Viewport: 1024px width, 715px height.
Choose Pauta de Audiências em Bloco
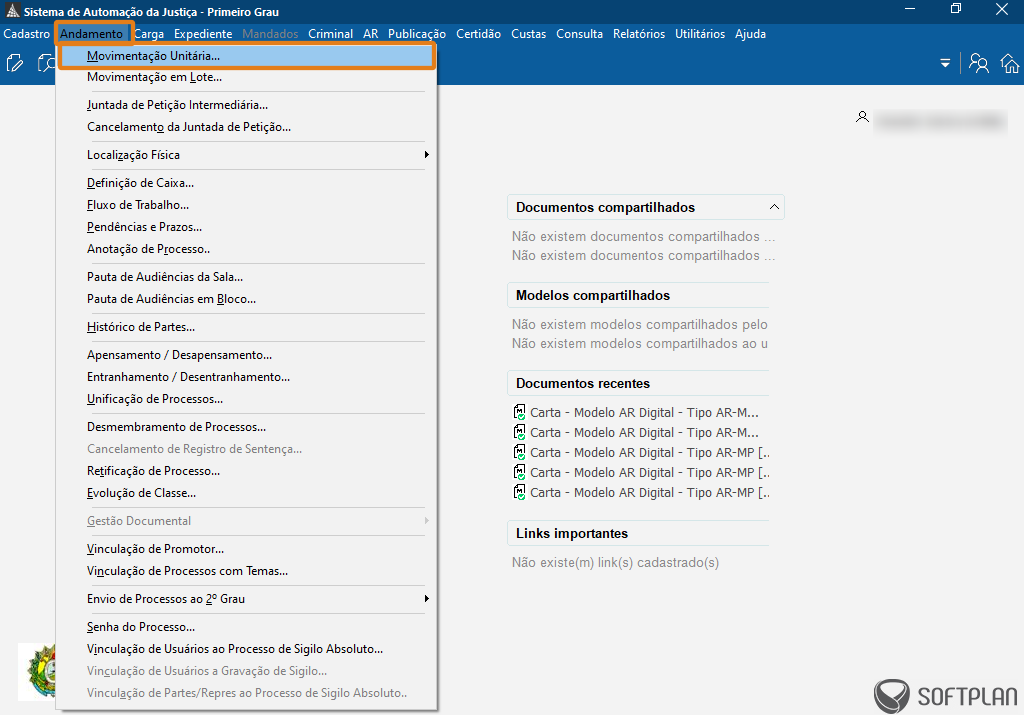pos(247,299)
